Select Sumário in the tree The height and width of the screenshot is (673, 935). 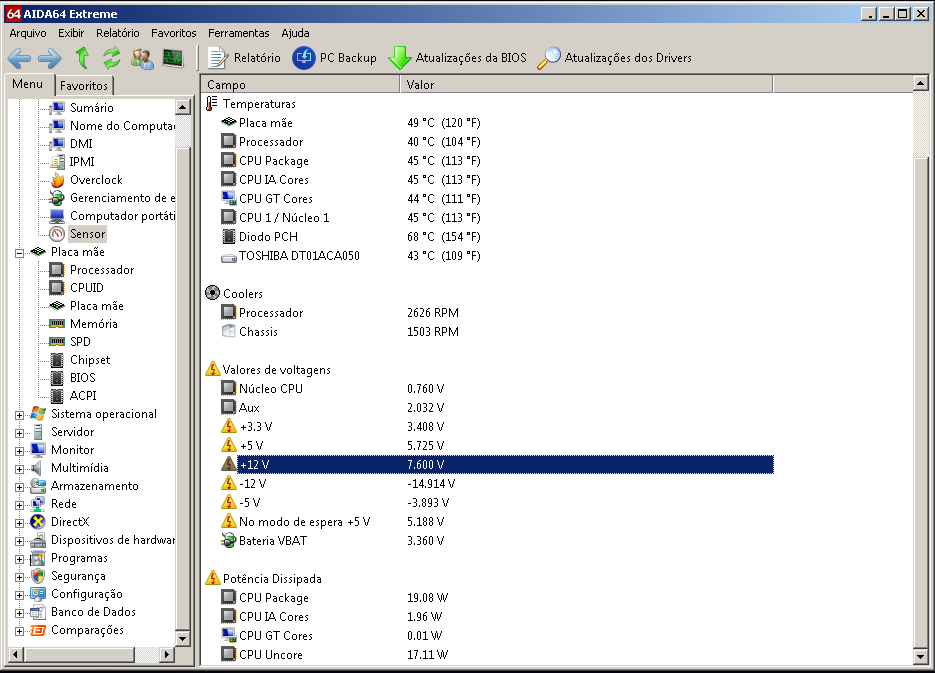(91, 108)
